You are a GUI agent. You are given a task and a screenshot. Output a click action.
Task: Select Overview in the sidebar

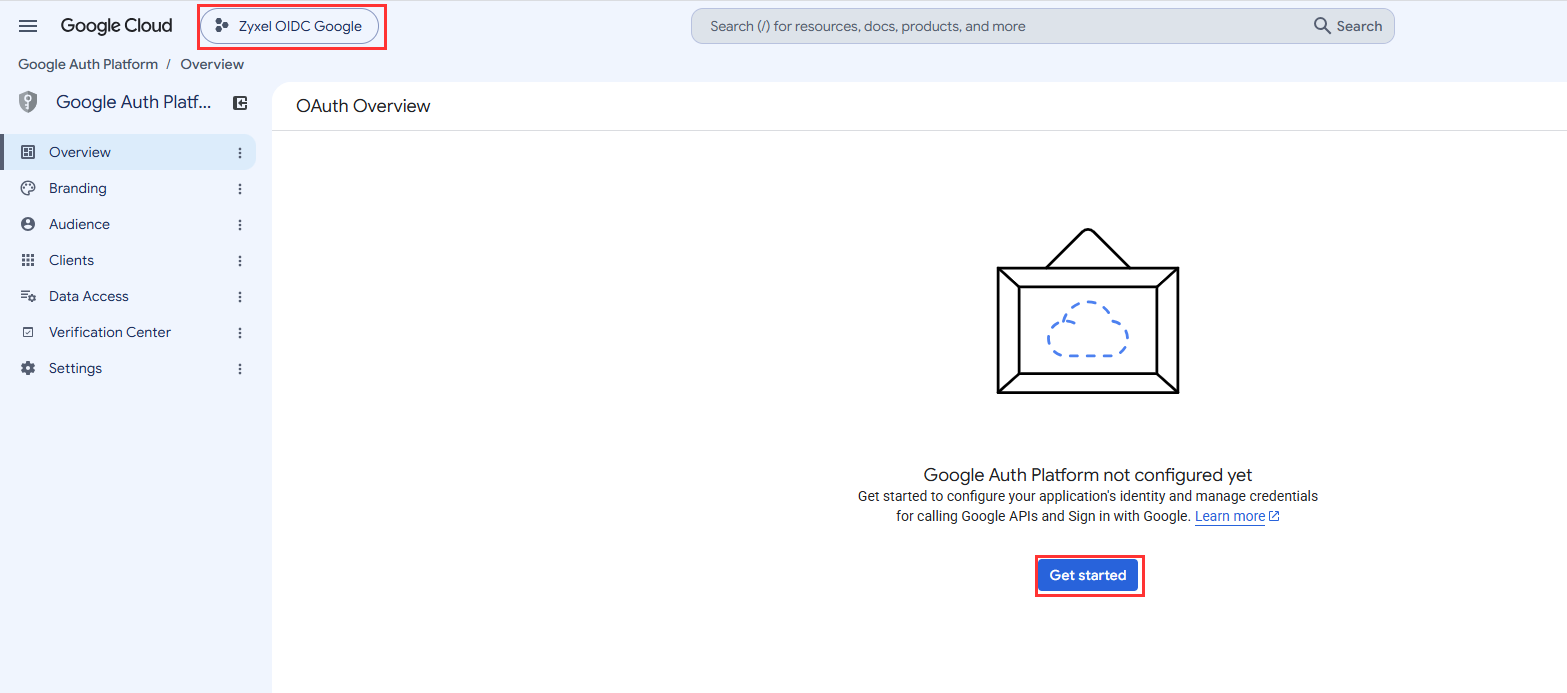click(128, 152)
